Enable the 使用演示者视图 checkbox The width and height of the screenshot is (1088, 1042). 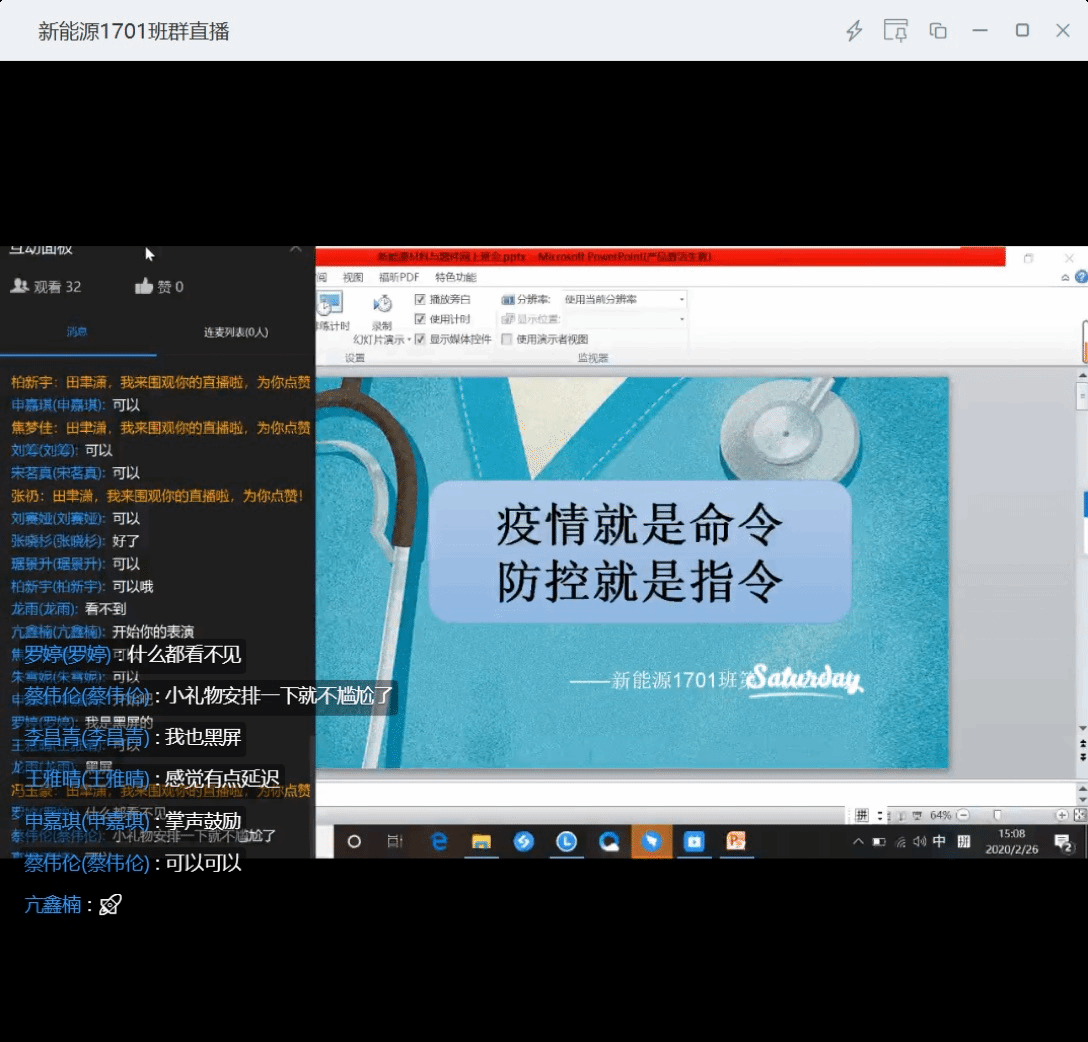coord(507,339)
